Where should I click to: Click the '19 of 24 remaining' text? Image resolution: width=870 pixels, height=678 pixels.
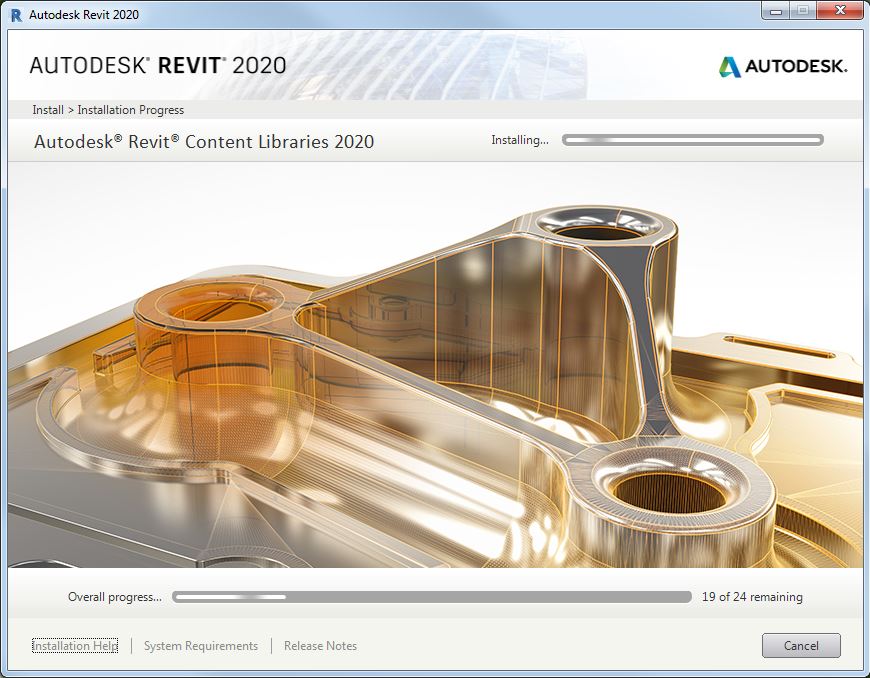coord(752,597)
